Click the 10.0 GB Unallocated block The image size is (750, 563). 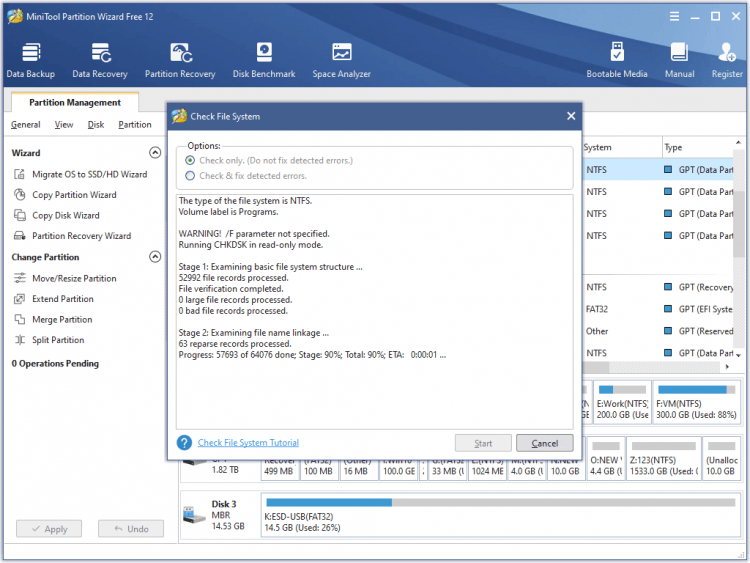point(721,458)
